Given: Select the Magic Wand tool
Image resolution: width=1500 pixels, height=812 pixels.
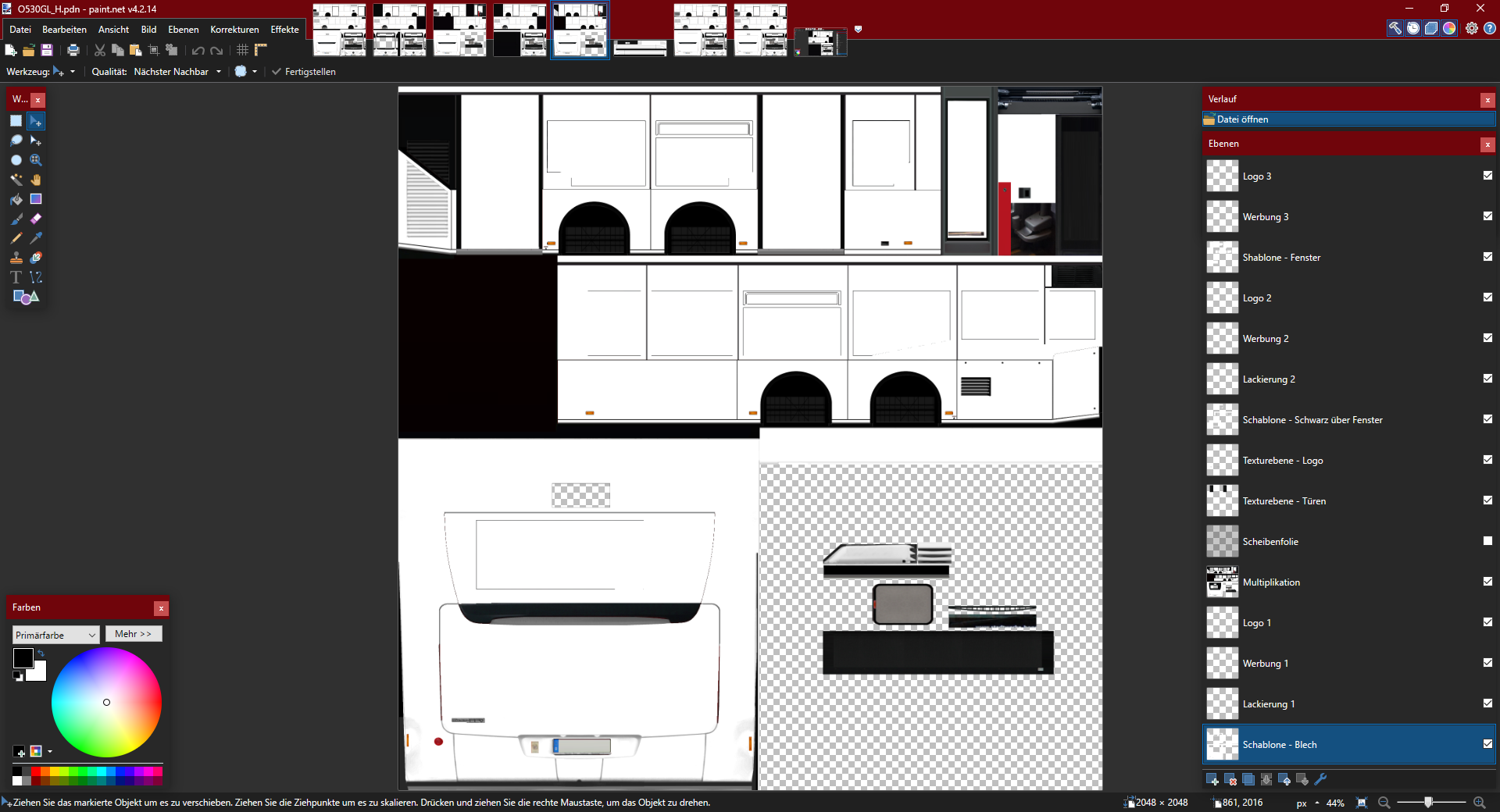Looking at the screenshot, I should pyautogui.click(x=16, y=180).
